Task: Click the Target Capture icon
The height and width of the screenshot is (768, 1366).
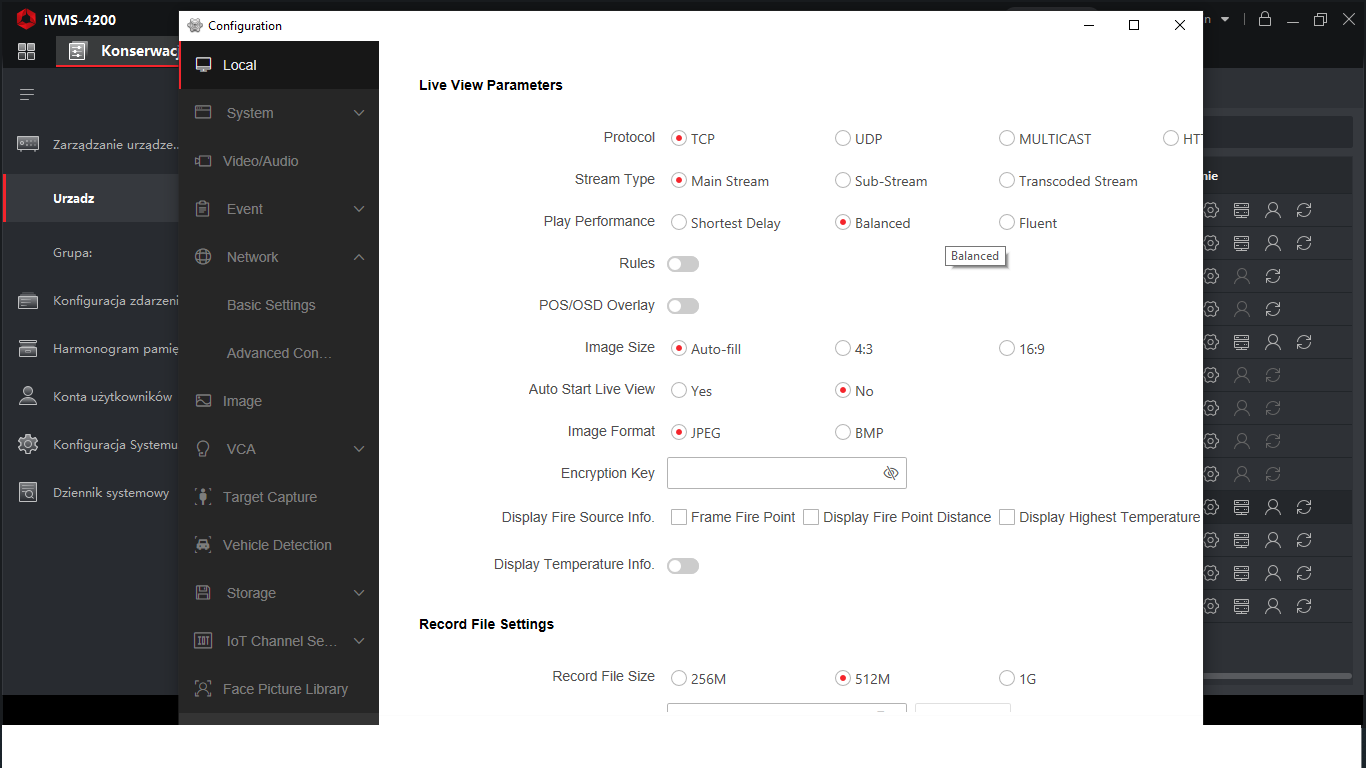Action: pyautogui.click(x=203, y=497)
